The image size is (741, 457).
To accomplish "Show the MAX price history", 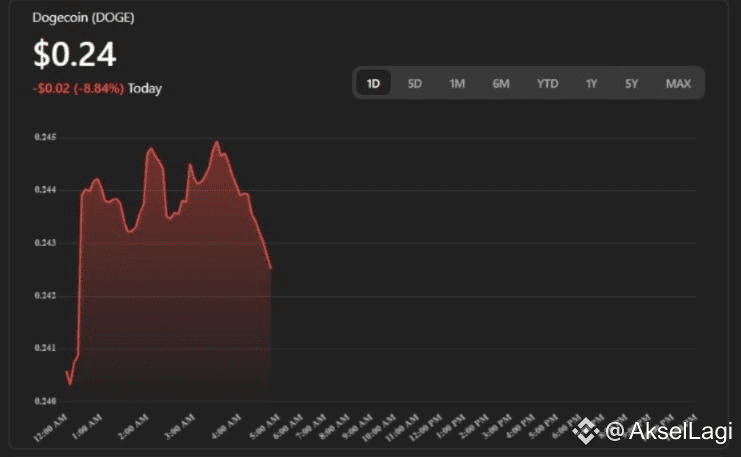I will 678,84.
